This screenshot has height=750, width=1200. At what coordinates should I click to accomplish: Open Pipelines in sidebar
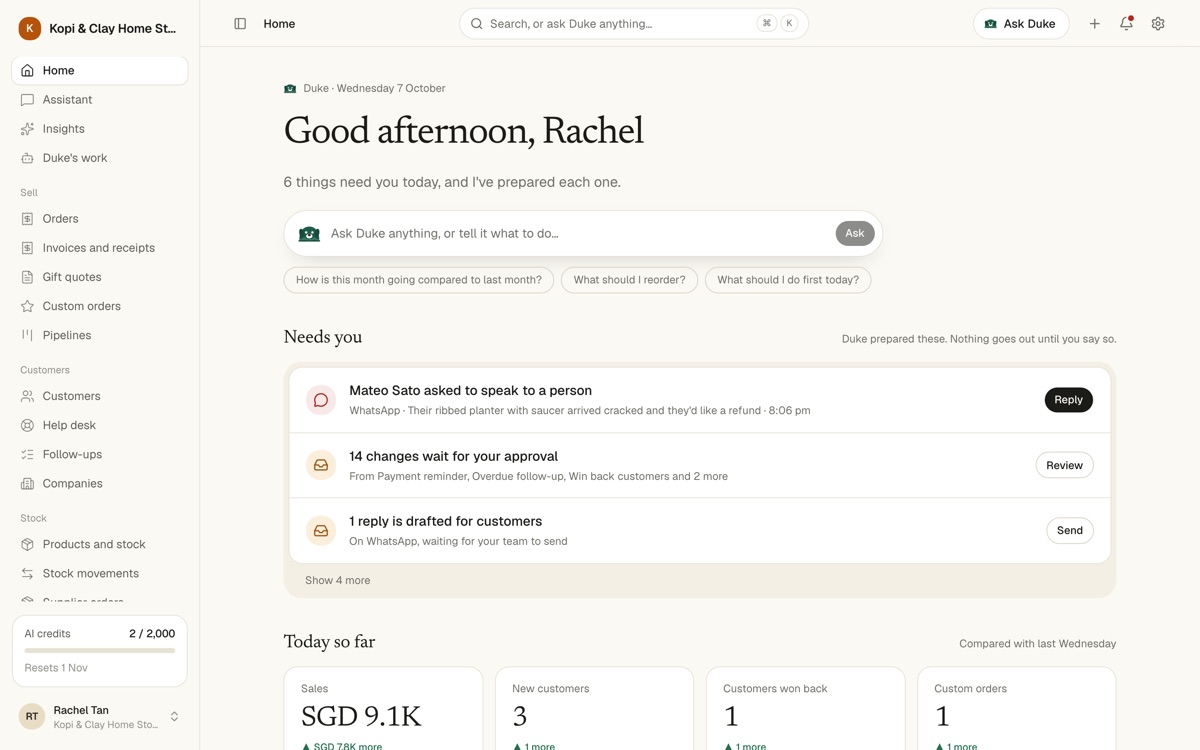[100, 334]
